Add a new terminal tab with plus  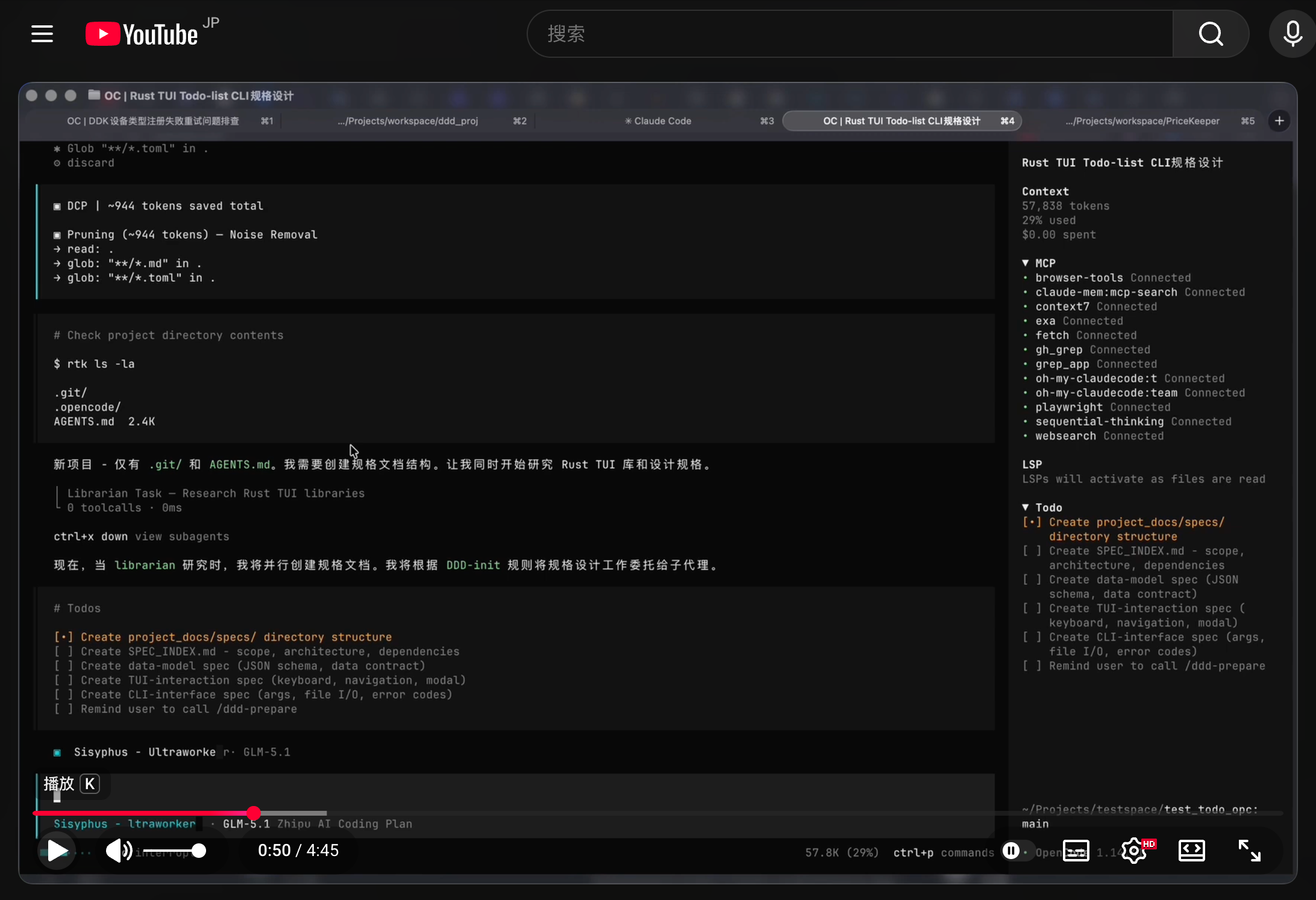[1279, 121]
